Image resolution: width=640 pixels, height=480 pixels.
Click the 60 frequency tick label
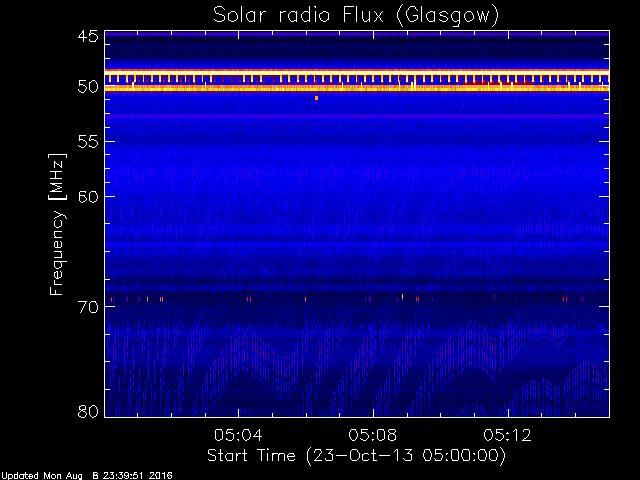88,196
